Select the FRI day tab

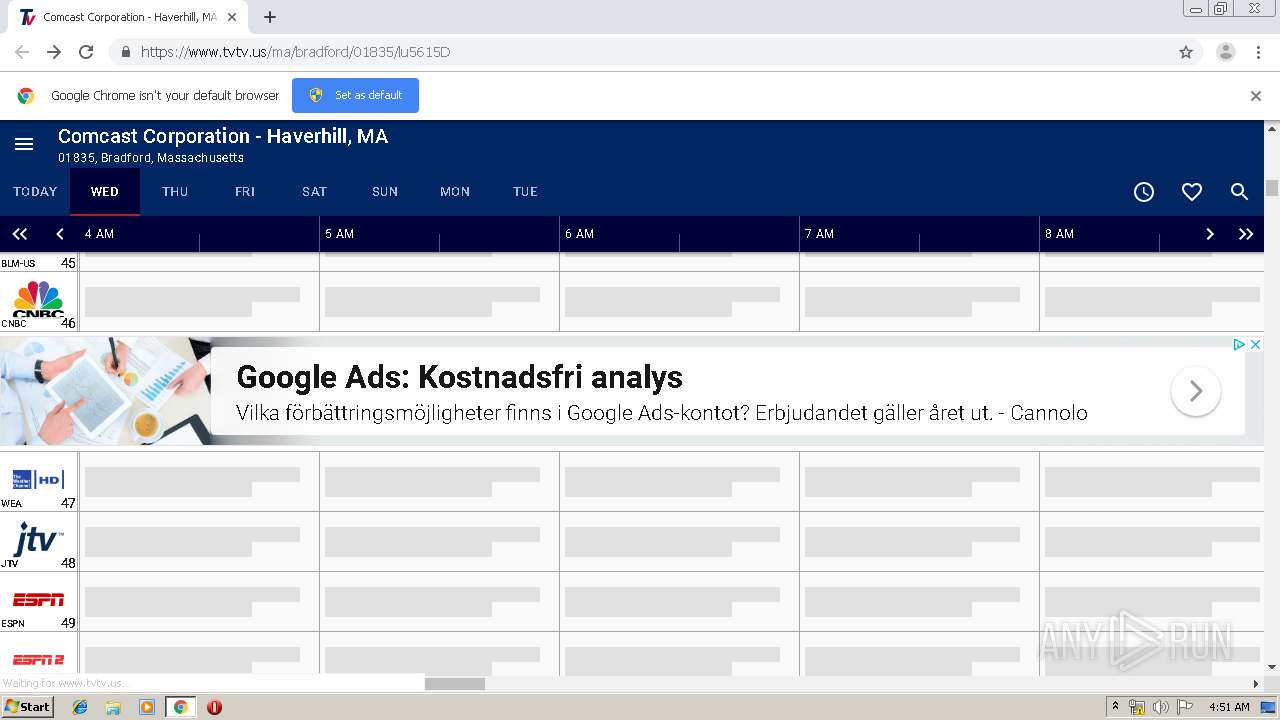pos(245,192)
